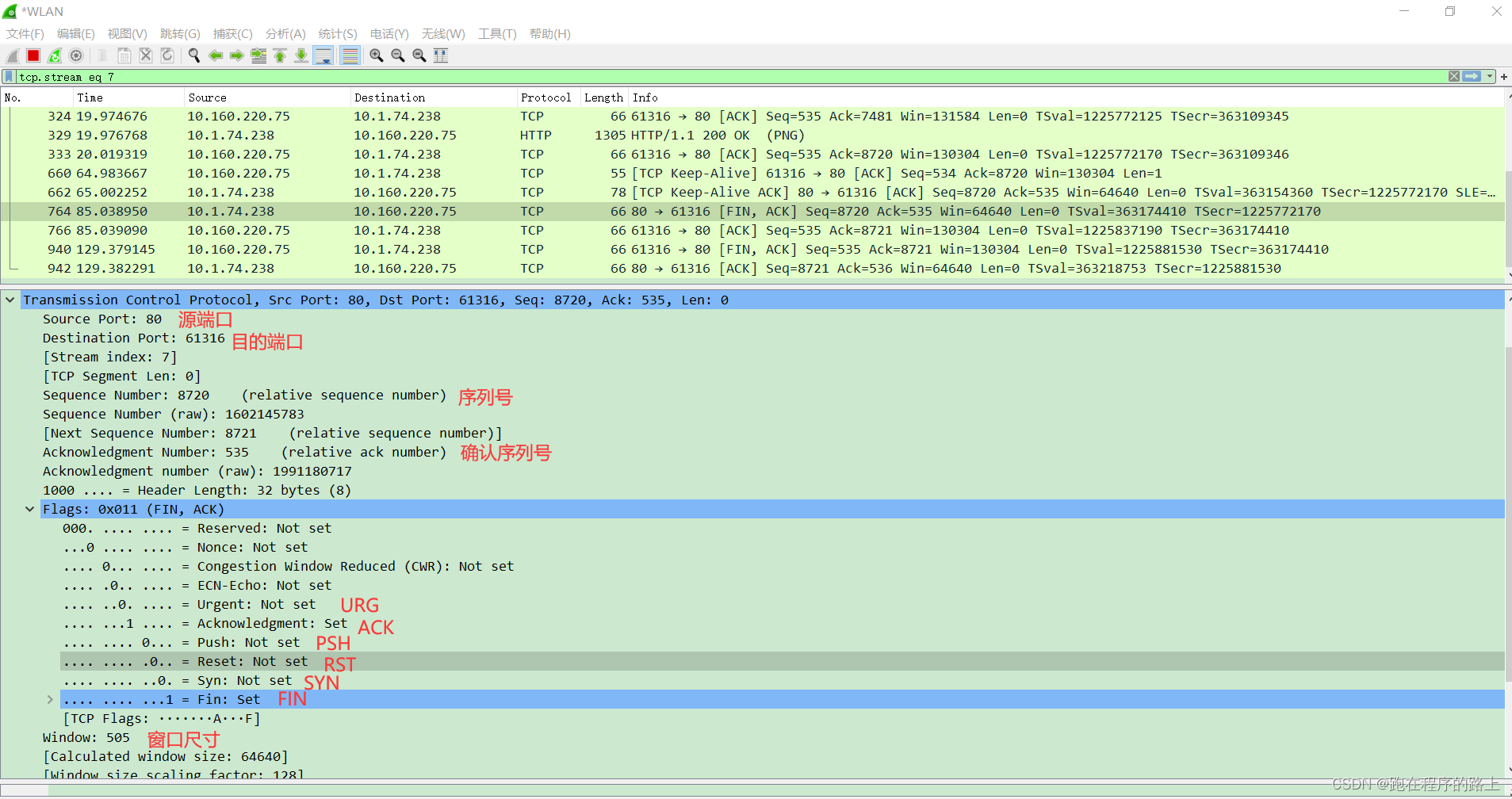Open the 分析(A) menu
This screenshot has width=1512, height=799.
[x=285, y=34]
